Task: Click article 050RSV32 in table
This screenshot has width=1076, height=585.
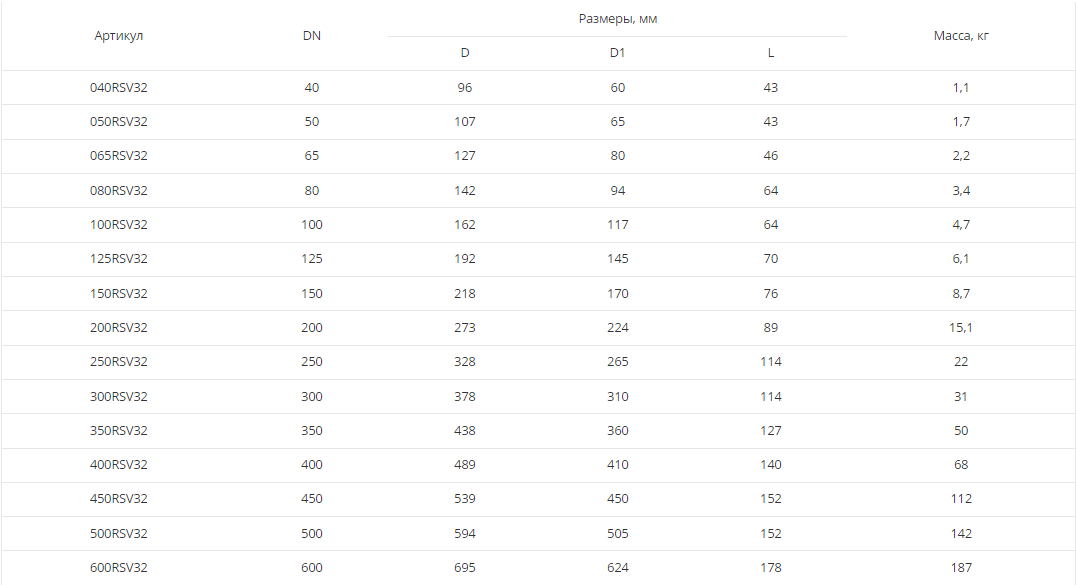Action: [119, 122]
